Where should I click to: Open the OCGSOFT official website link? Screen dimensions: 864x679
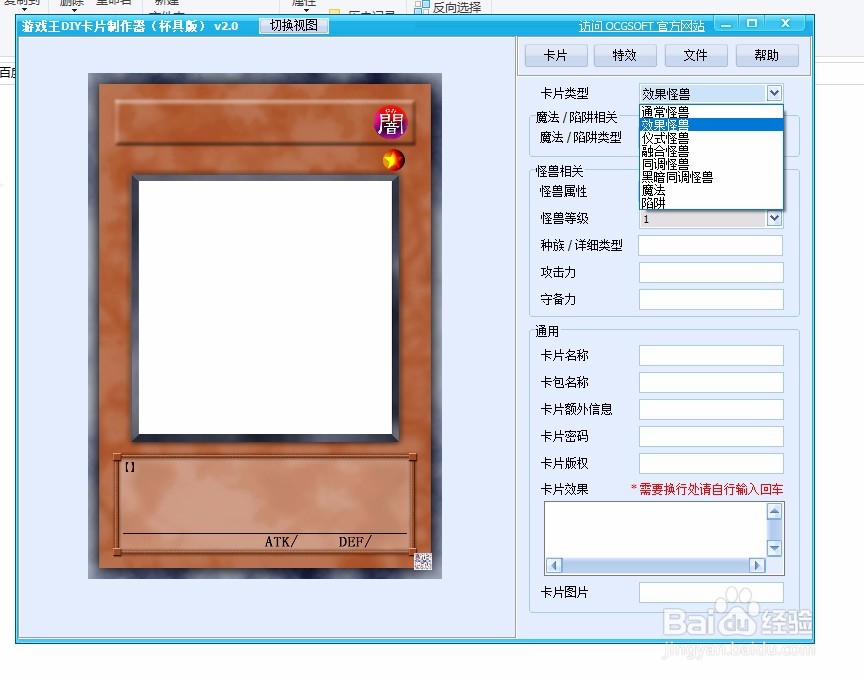point(641,26)
